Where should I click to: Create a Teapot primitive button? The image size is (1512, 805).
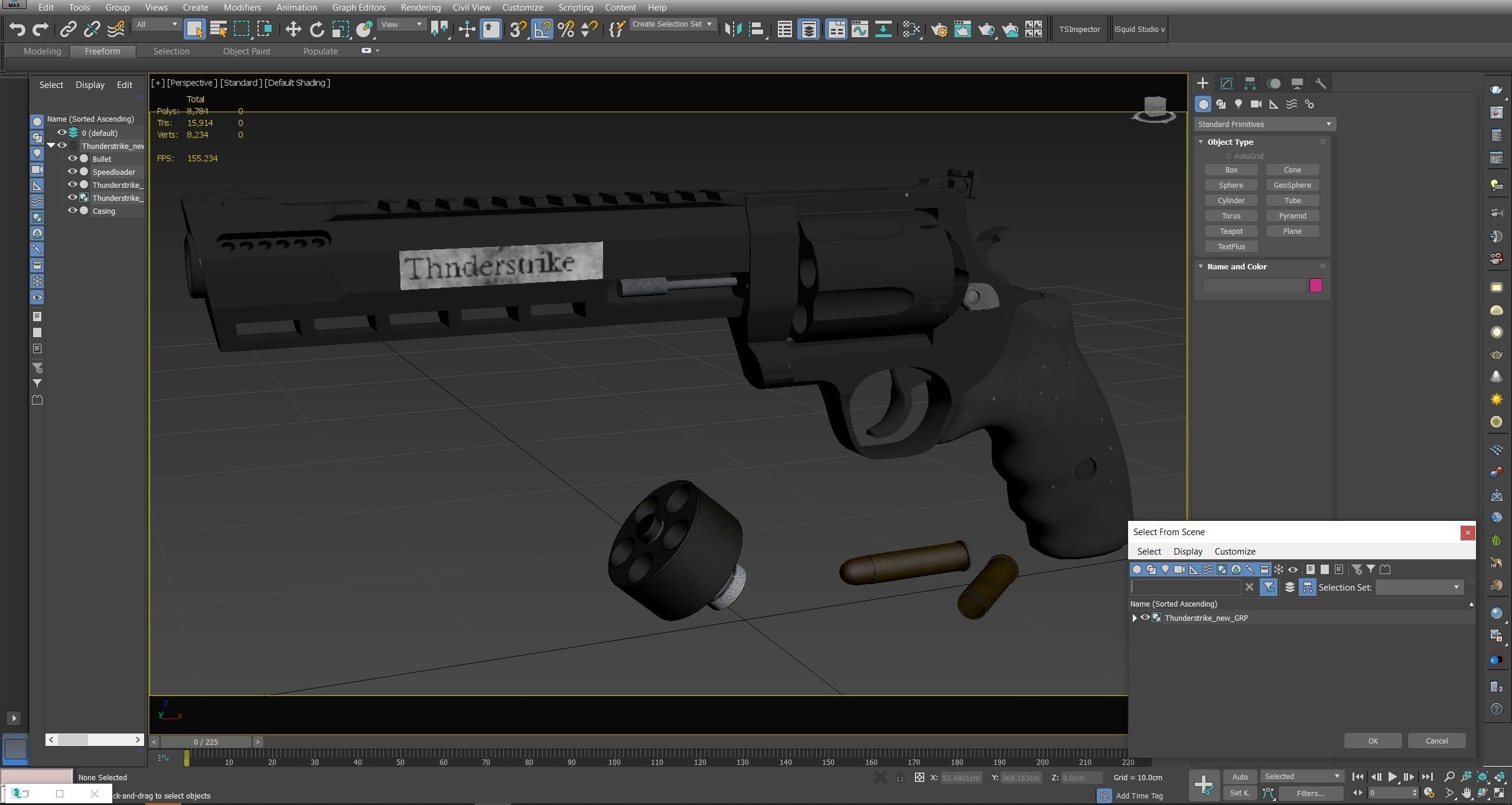(x=1231, y=231)
